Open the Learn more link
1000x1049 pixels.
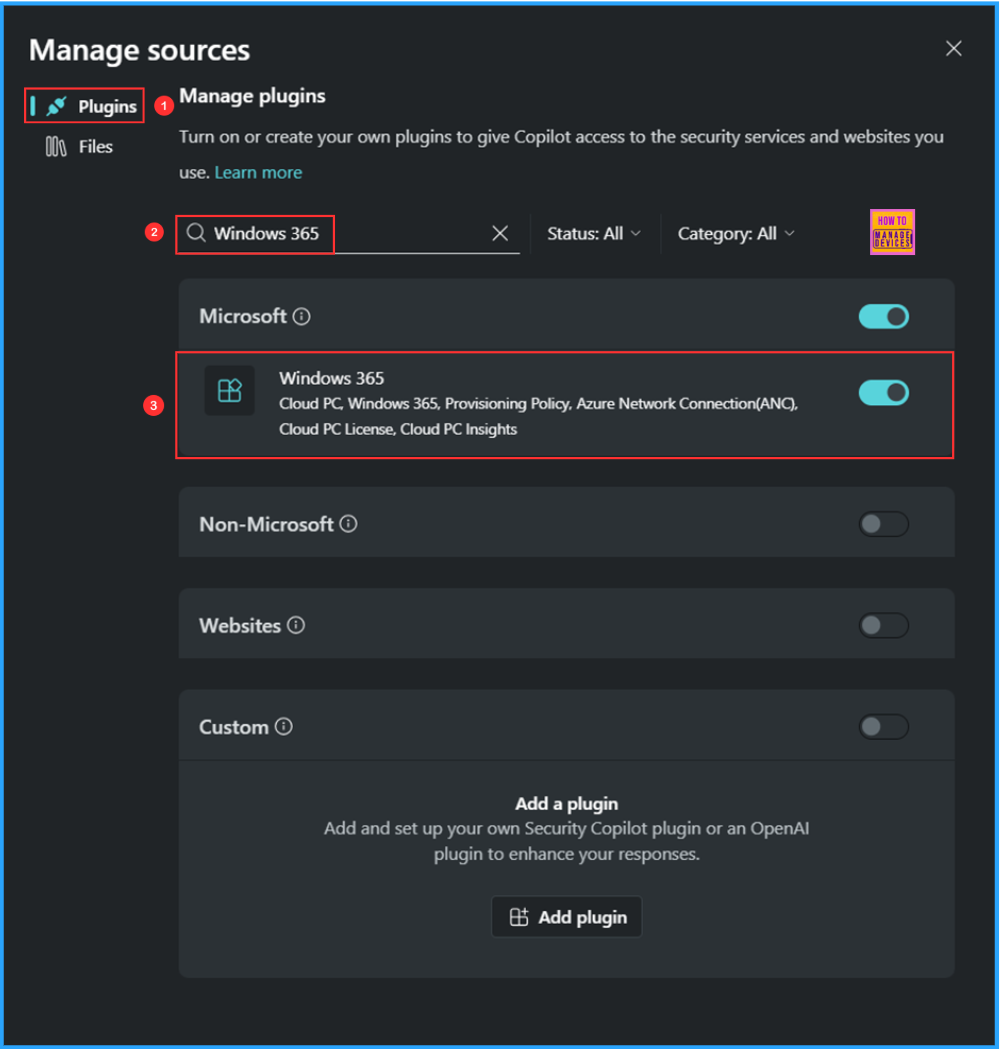point(258,172)
